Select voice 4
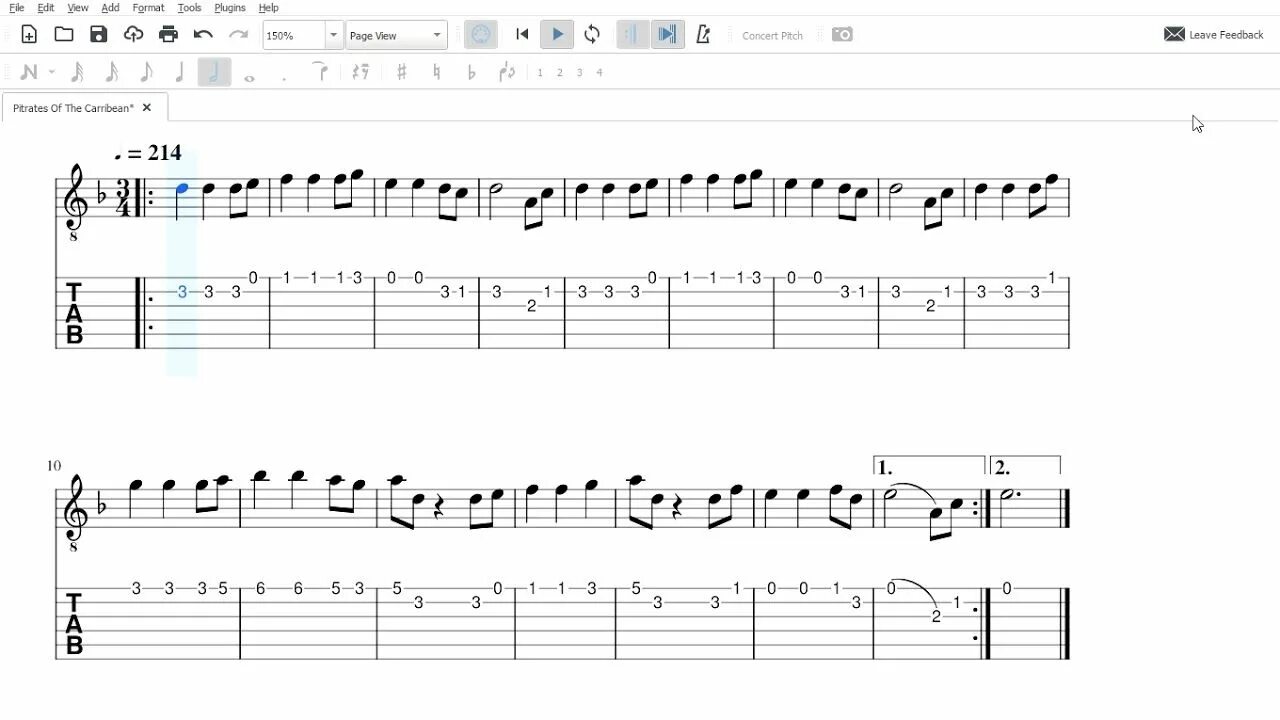The width and height of the screenshot is (1280, 720). pyautogui.click(x=600, y=72)
